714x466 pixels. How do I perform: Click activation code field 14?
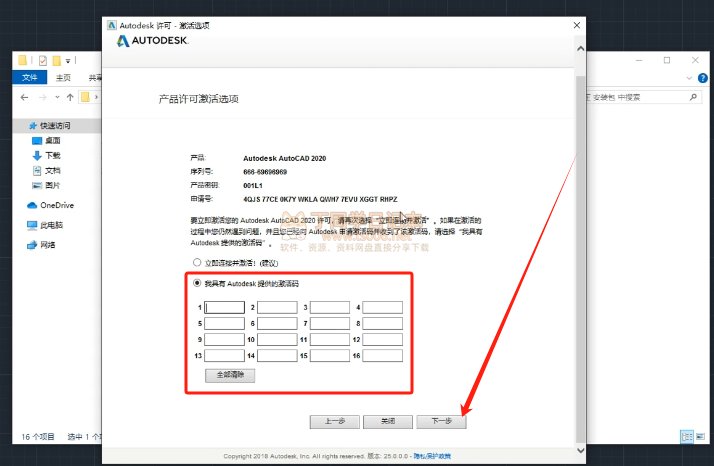(x=277, y=355)
